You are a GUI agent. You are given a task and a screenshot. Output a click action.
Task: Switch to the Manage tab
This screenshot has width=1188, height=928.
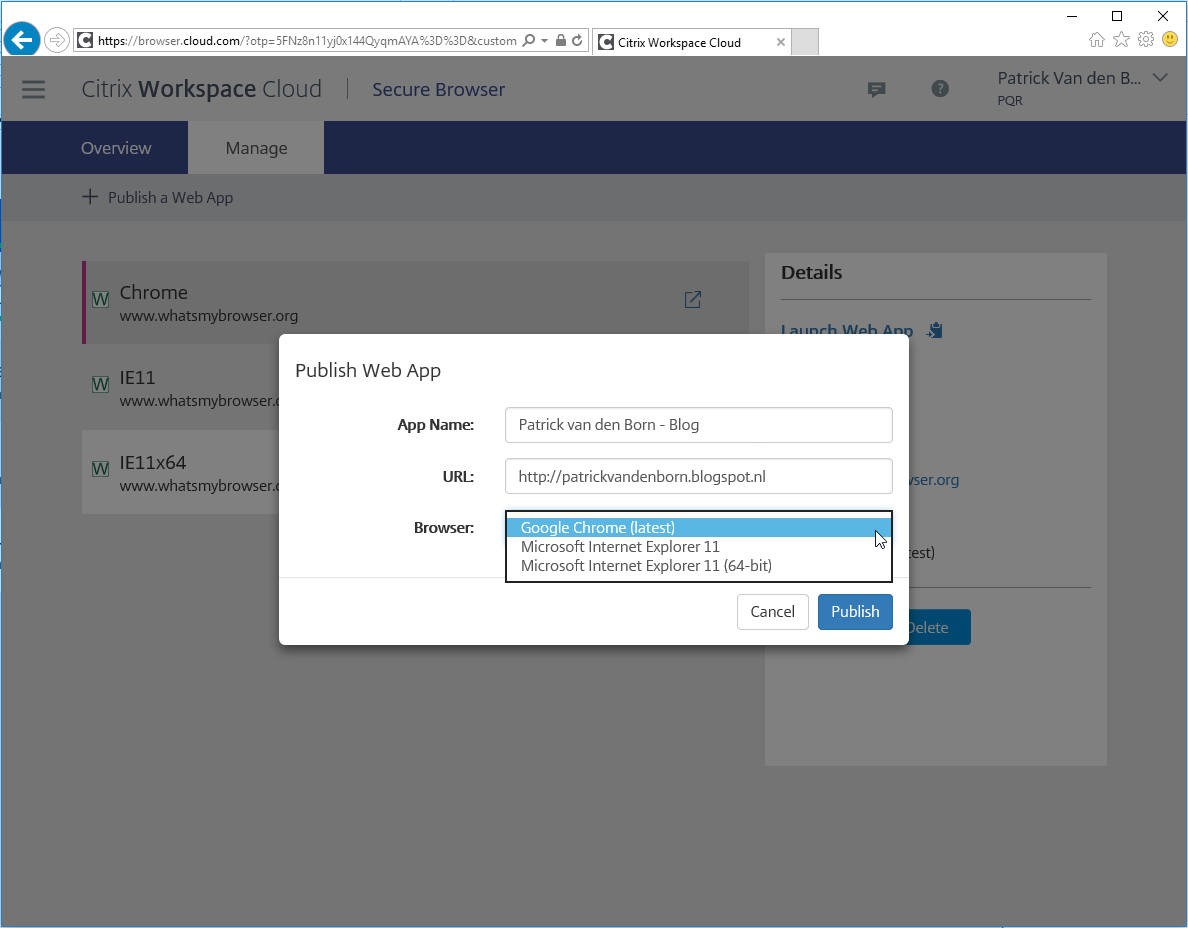click(x=256, y=148)
